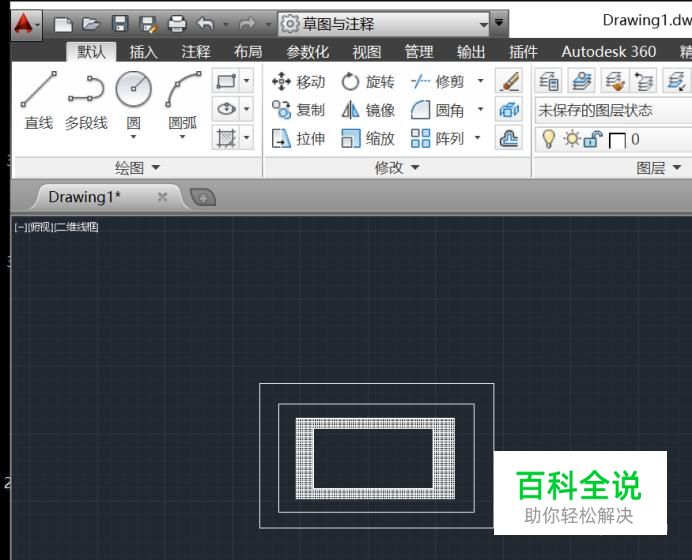
Task: Open the layer state dropdown 未保存的图层状态
Action: pos(613,110)
